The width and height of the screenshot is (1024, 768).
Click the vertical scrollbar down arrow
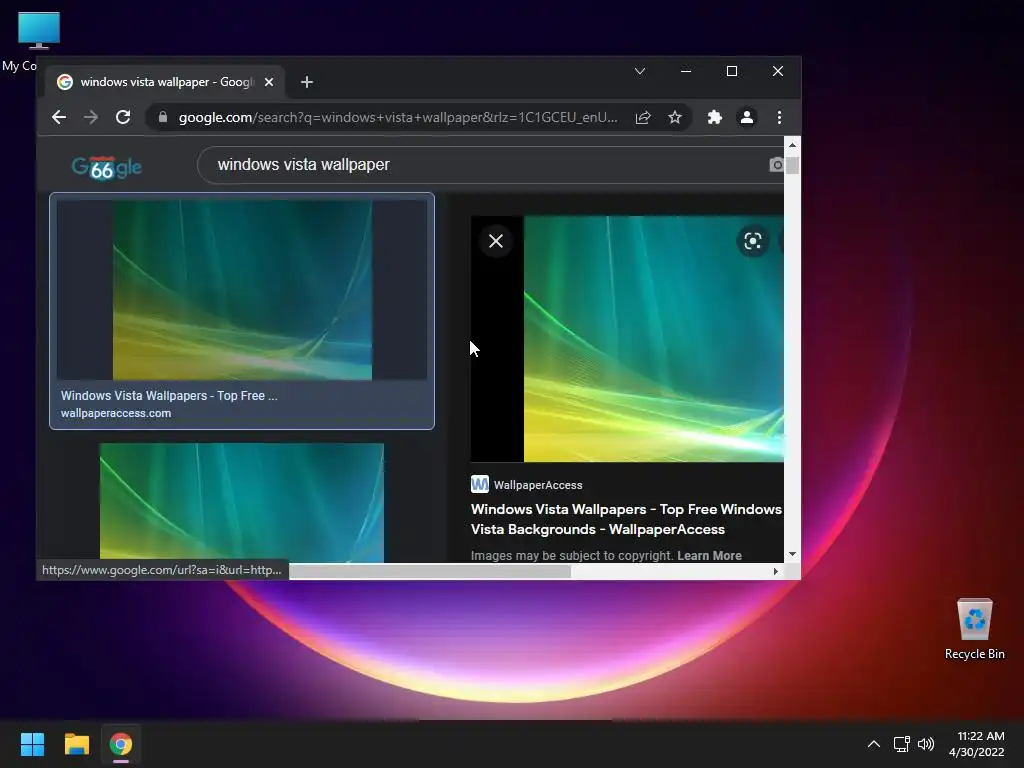coord(792,554)
